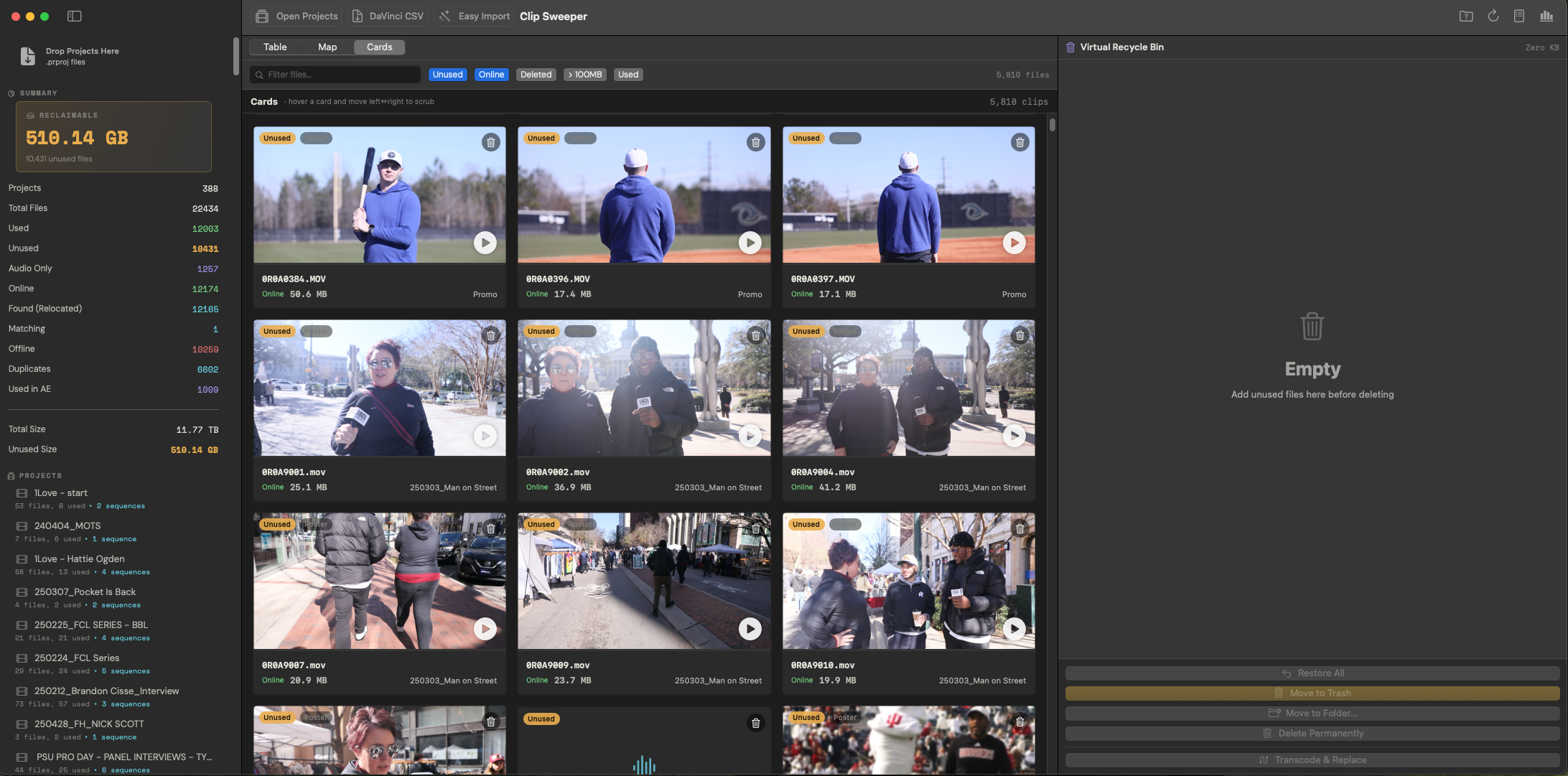Click trash icon on 0R0A9010.mov card
1568x776 pixels.
click(x=1020, y=528)
